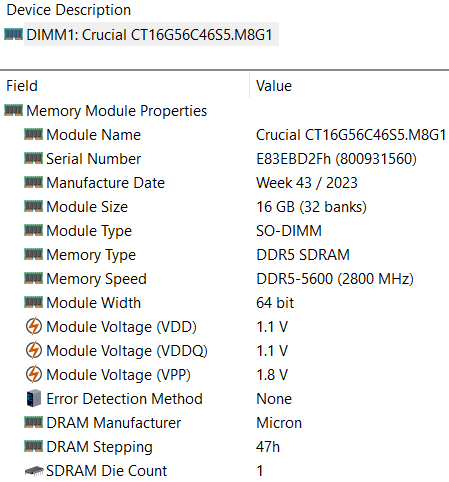Click the Manufacture Date row icon
Screen dimensions: 449x482
coord(33,182)
